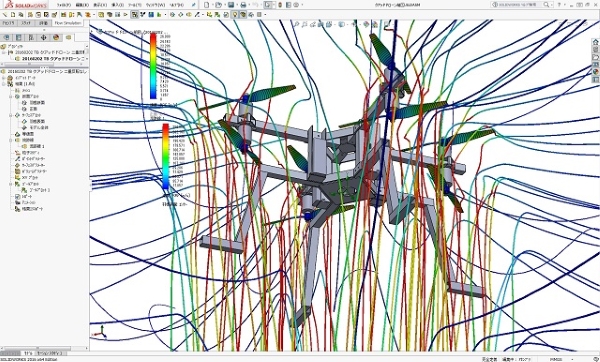Click the Save floppy disk icon
This screenshot has width=600, height=362.
[231, 5]
